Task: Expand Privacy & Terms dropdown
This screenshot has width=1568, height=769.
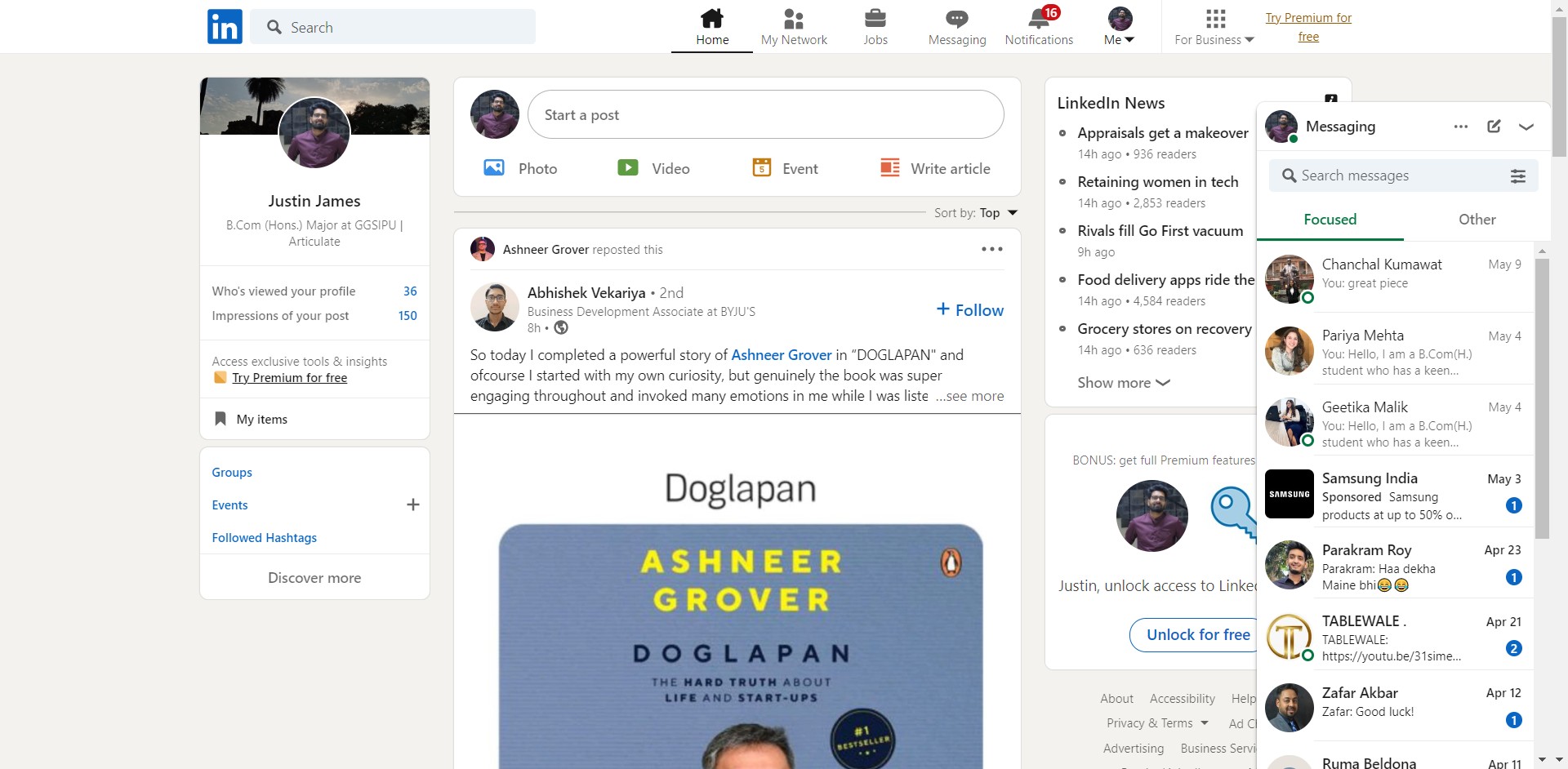Action: tap(1157, 723)
